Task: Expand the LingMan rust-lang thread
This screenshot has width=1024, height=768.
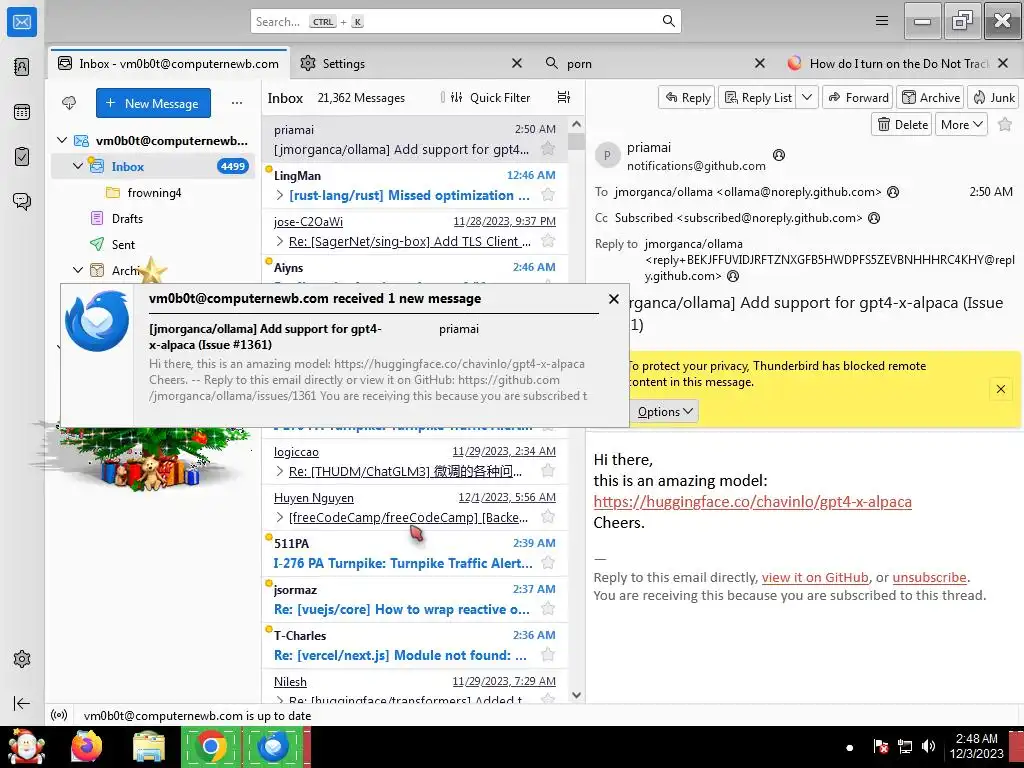Action: click(x=280, y=195)
